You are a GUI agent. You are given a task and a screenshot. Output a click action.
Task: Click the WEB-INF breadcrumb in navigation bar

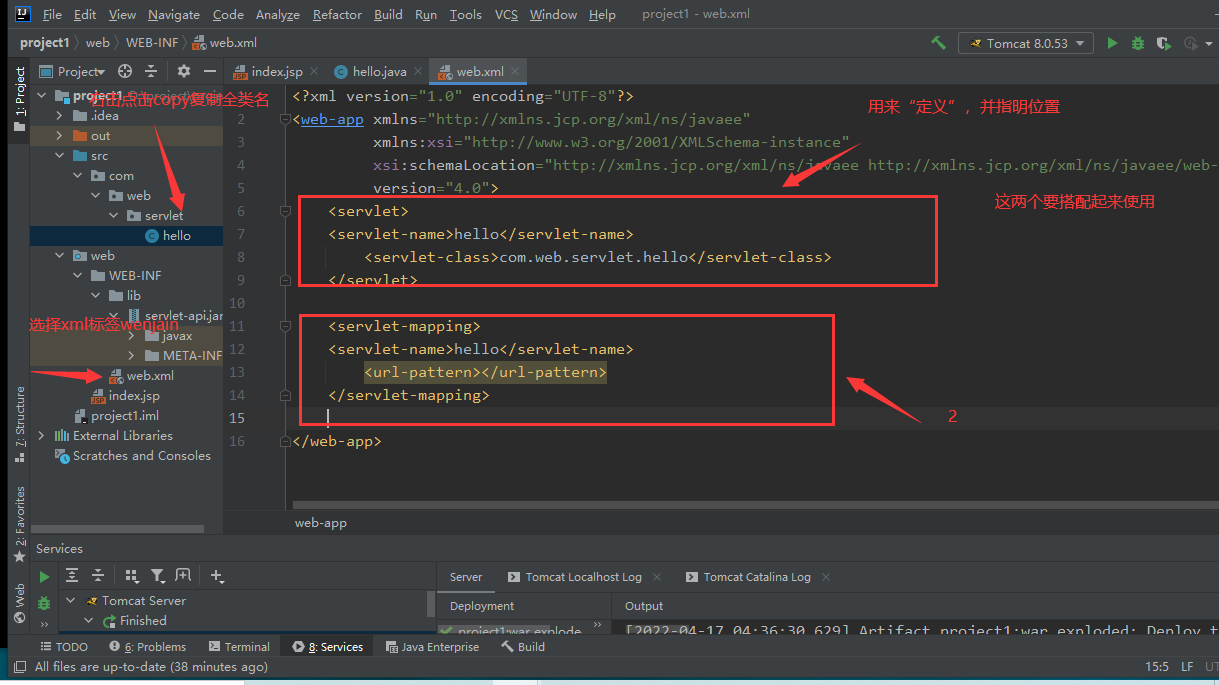[152, 43]
